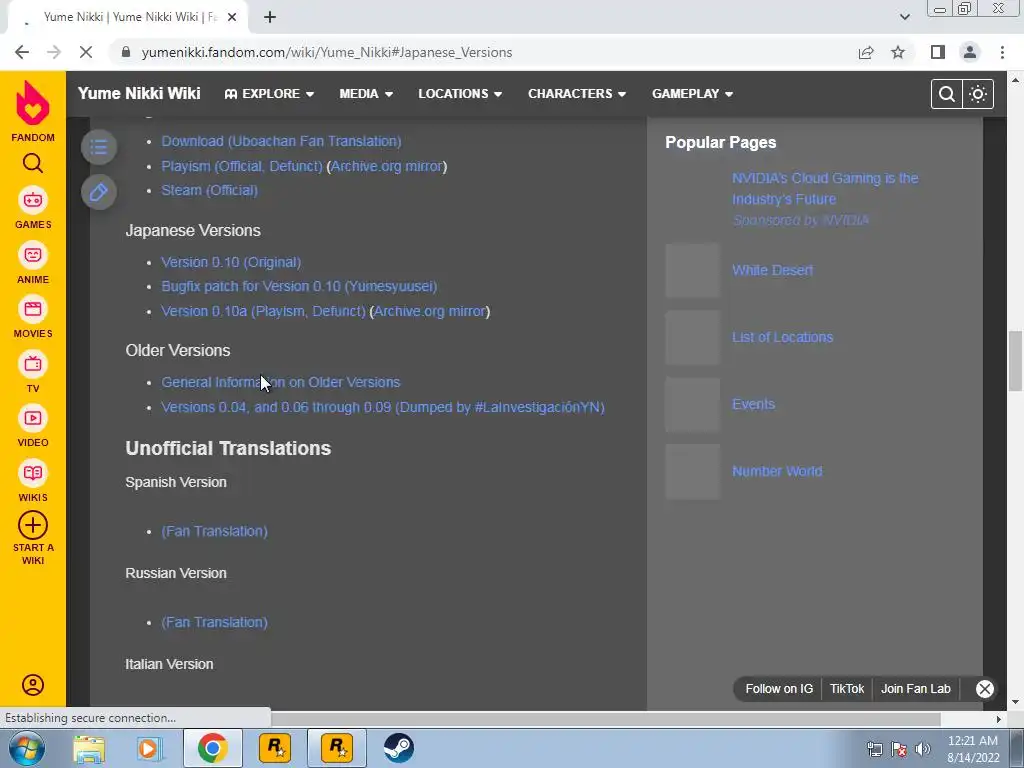Screen dimensions: 1024x768
Task: Toggle the light/dark theme sun icon
Action: tap(978, 94)
